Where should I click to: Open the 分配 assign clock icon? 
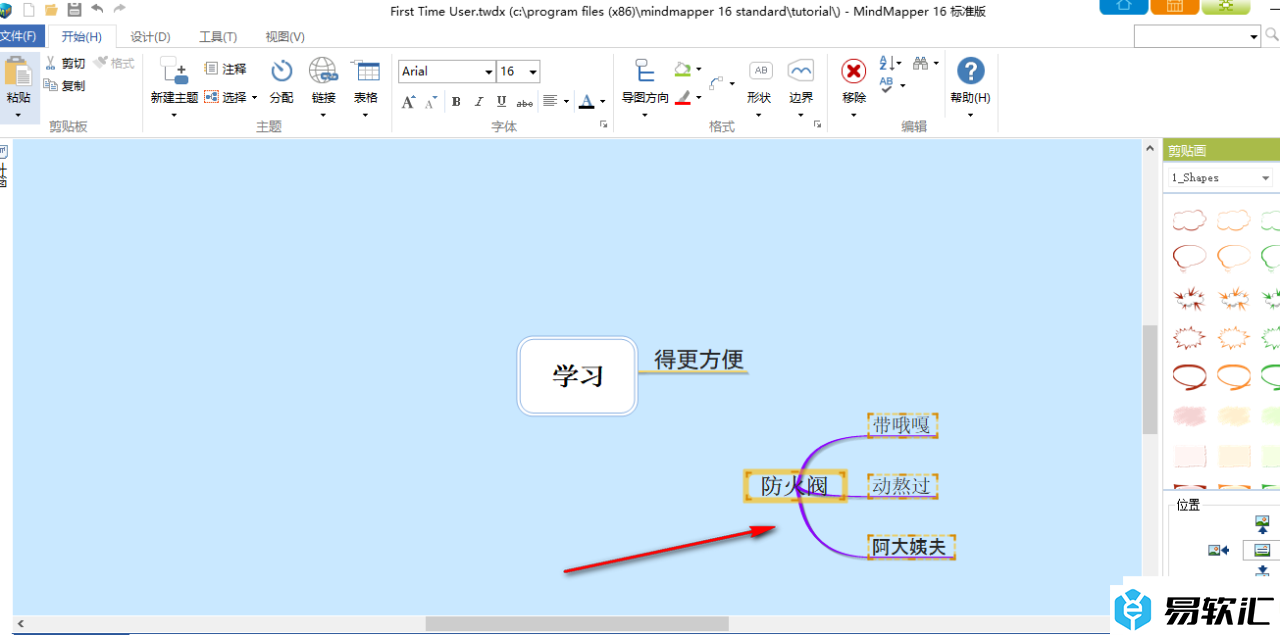pos(282,70)
